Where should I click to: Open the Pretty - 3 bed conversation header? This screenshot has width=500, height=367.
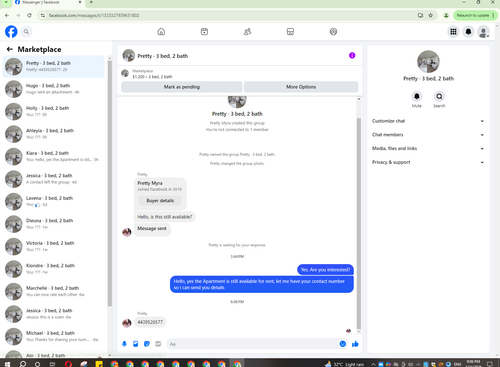(x=163, y=56)
